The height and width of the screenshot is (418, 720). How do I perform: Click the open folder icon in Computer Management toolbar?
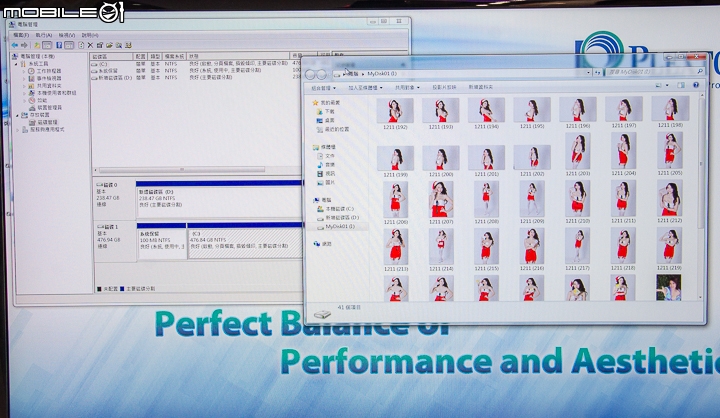pyautogui.click(x=109, y=45)
